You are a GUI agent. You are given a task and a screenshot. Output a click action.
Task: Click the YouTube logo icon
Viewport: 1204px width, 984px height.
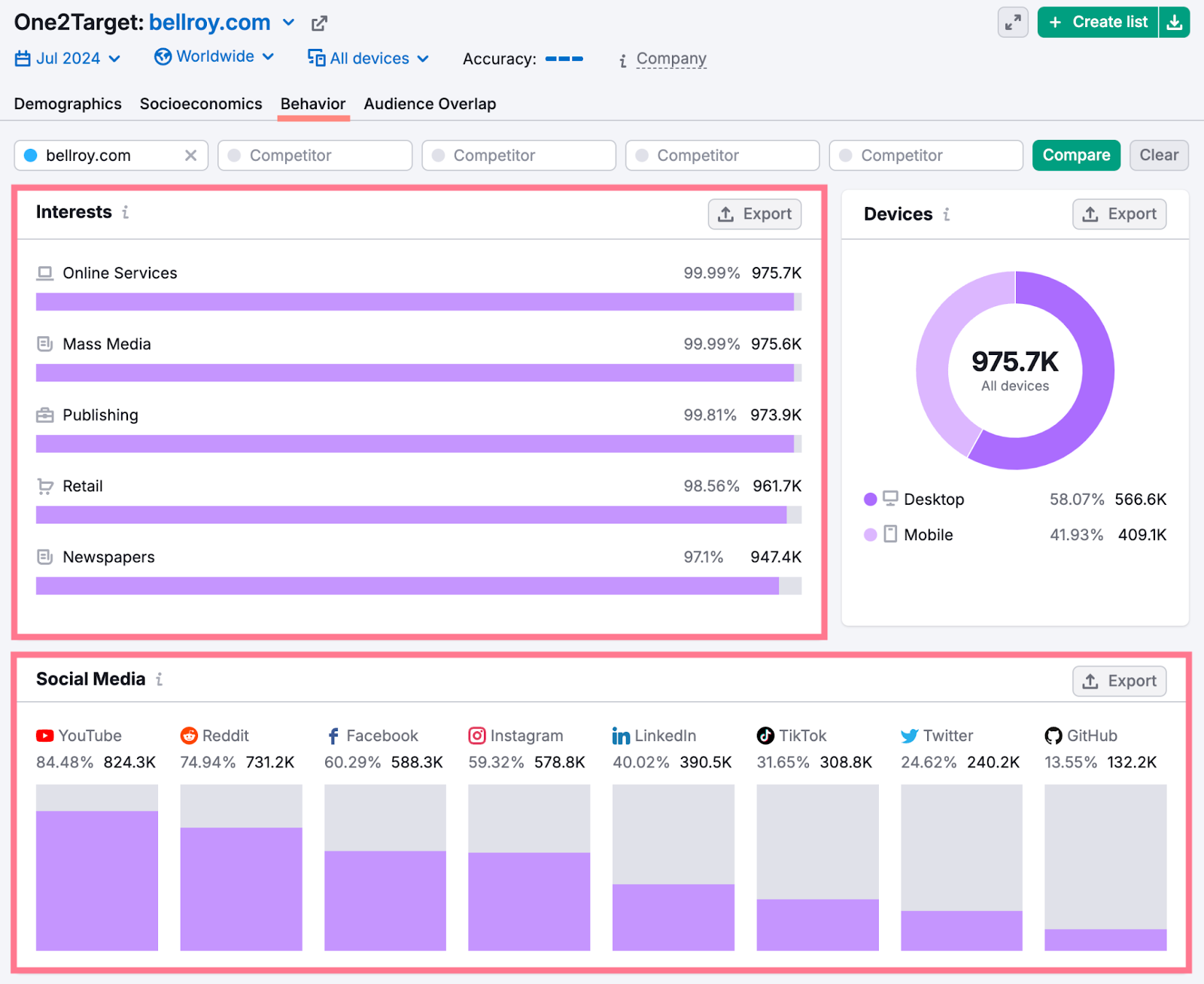tap(45, 736)
